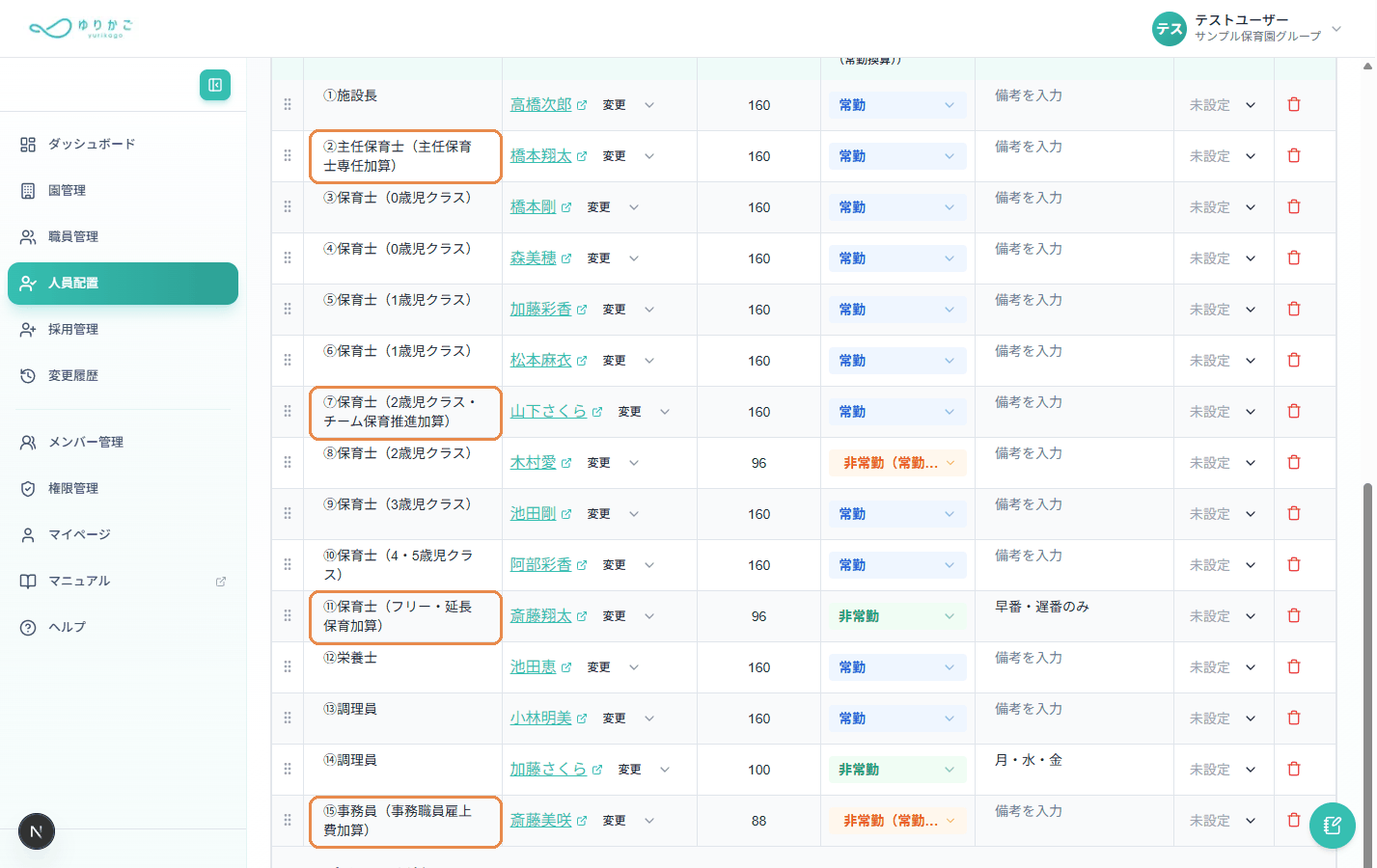
Task: Open user account menu chevron
Action: [x=1336, y=29]
